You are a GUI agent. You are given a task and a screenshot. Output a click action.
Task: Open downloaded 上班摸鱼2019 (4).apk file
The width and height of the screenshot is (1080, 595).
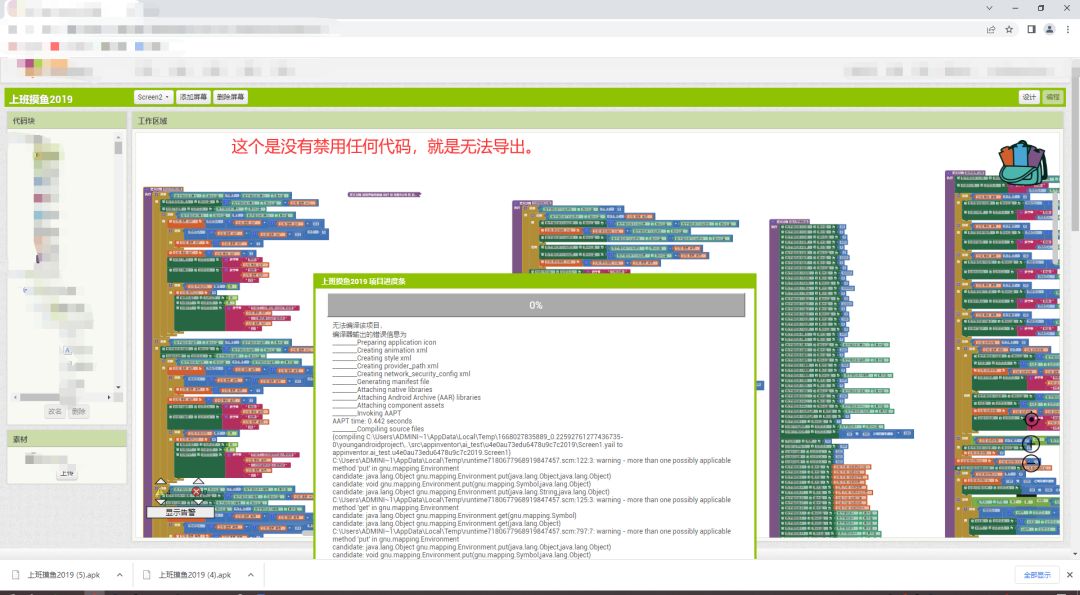click(194, 575)
